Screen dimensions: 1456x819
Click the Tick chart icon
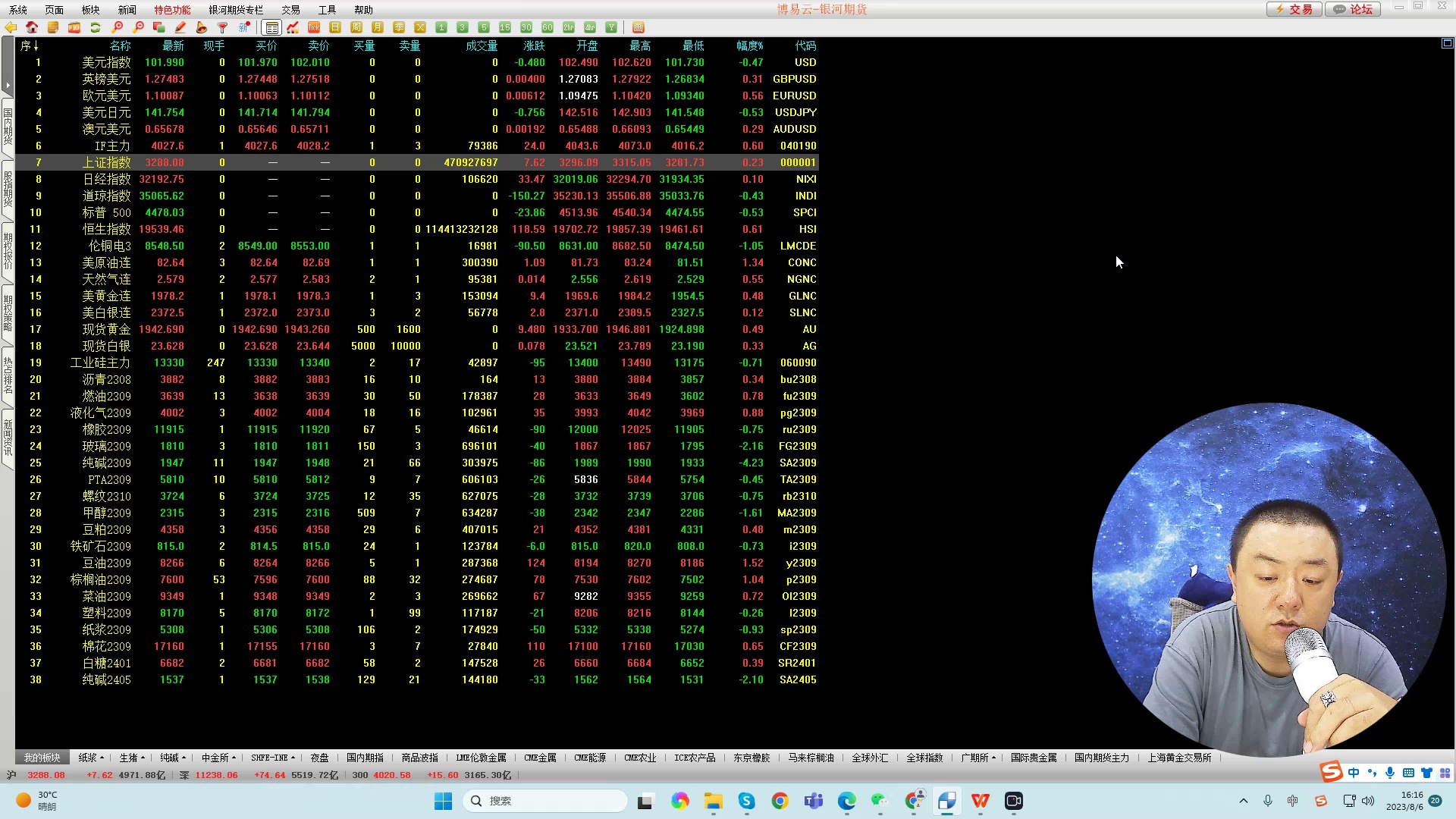313,27
